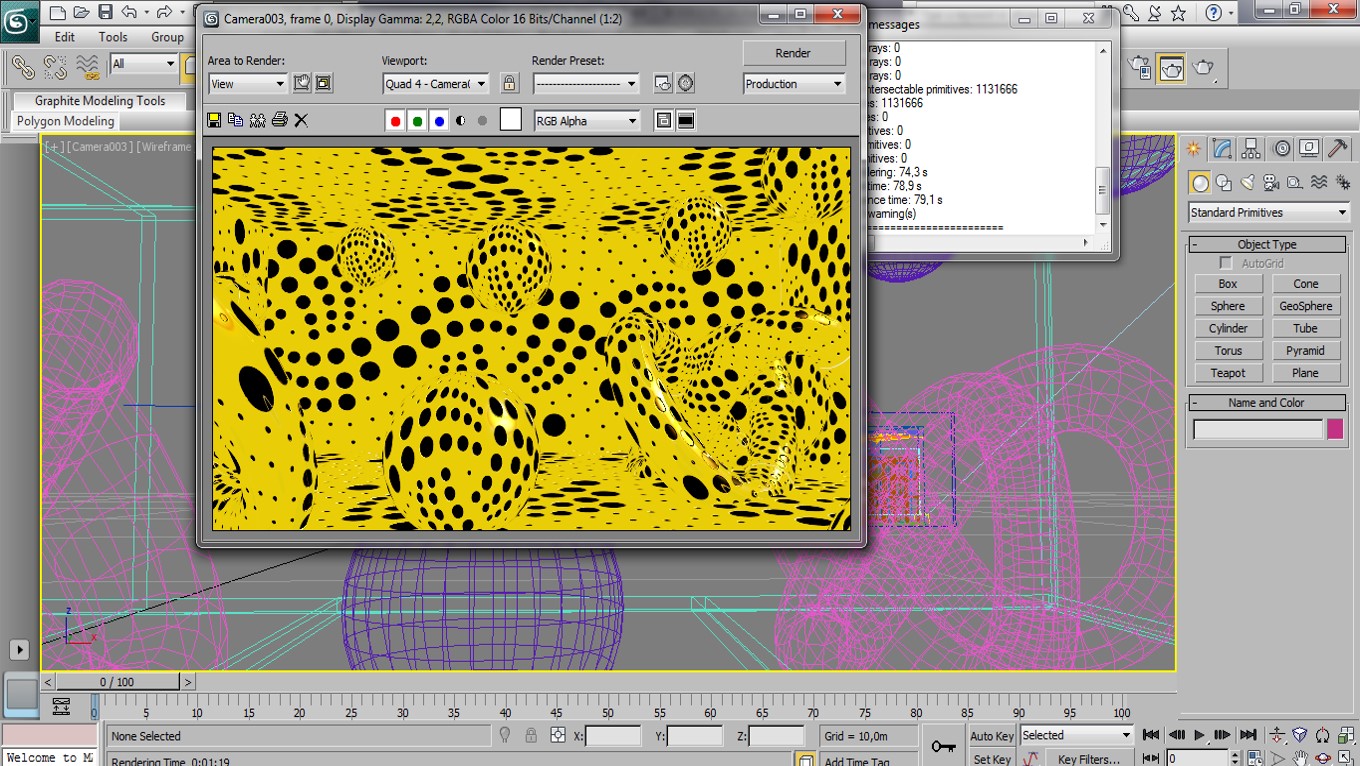Select the Shapes category icon
Viewport: 1360px width, 766px height.
click(x=1224, y=182)
